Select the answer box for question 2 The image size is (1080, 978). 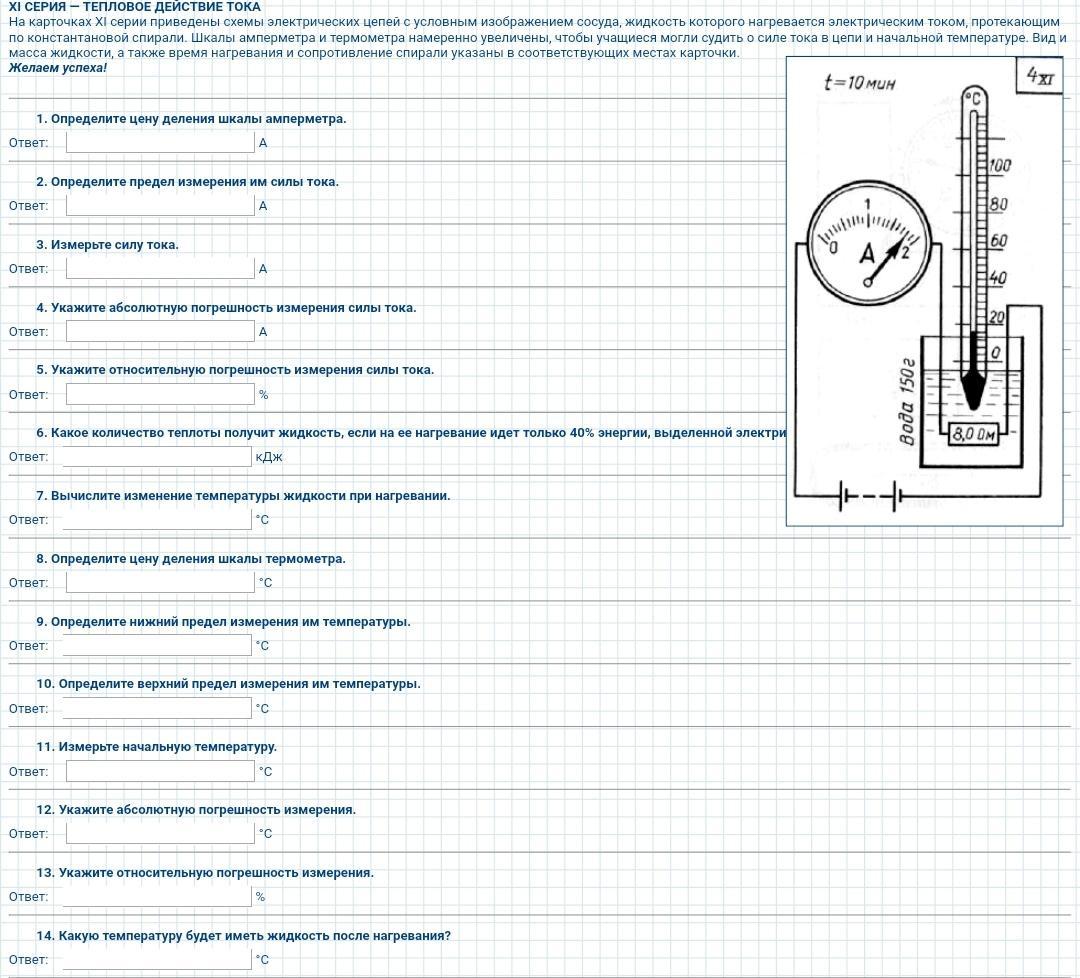[160, 206]
